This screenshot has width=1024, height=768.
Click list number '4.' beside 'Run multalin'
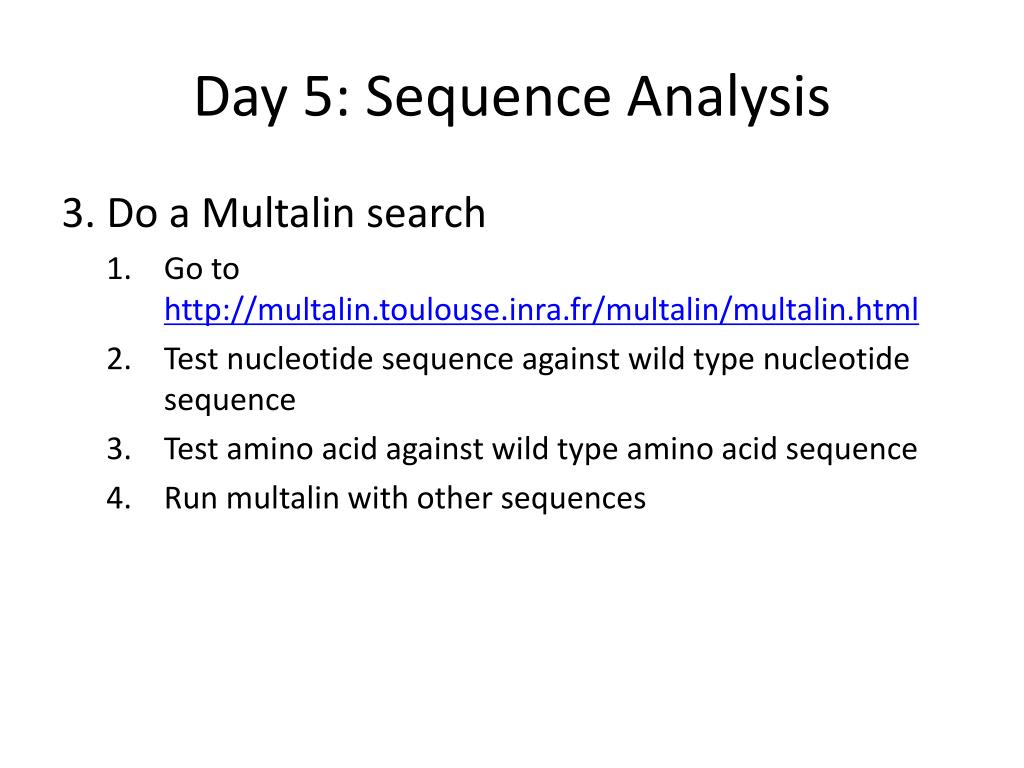(x=119, y=498)
